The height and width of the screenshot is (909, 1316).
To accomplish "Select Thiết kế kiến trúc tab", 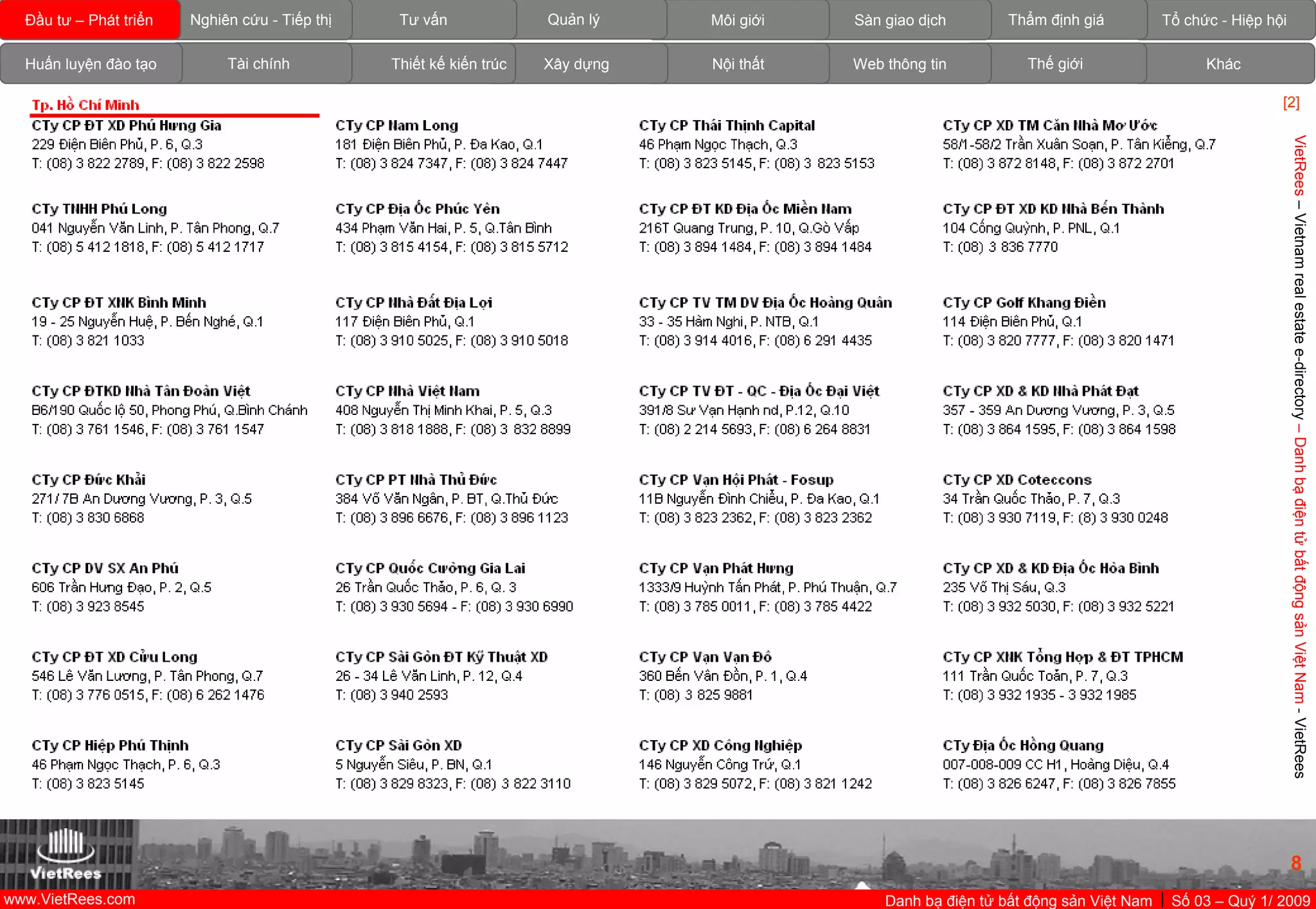I will (434, 64).
